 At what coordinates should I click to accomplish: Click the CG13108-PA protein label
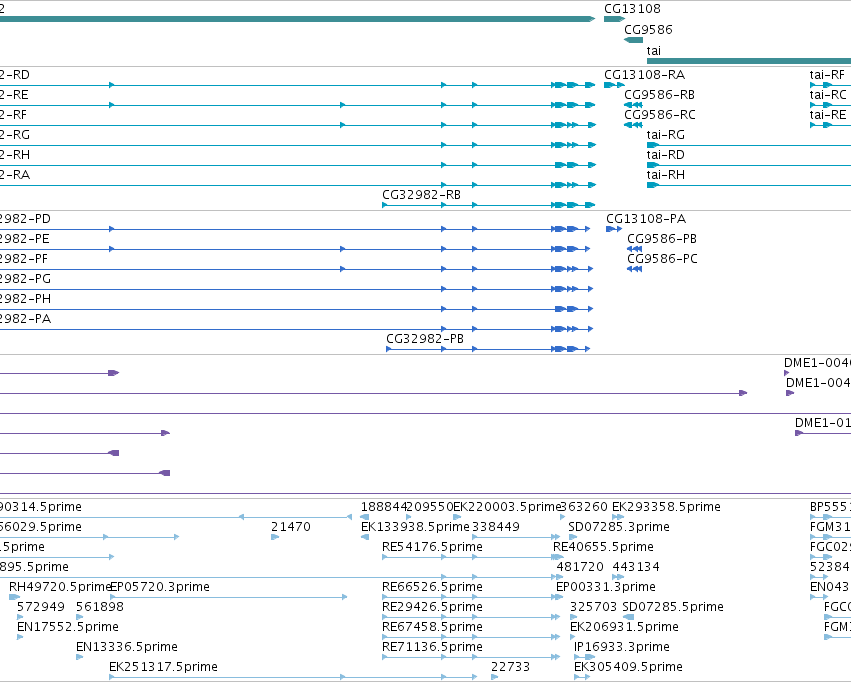click(x=646, y=219)
